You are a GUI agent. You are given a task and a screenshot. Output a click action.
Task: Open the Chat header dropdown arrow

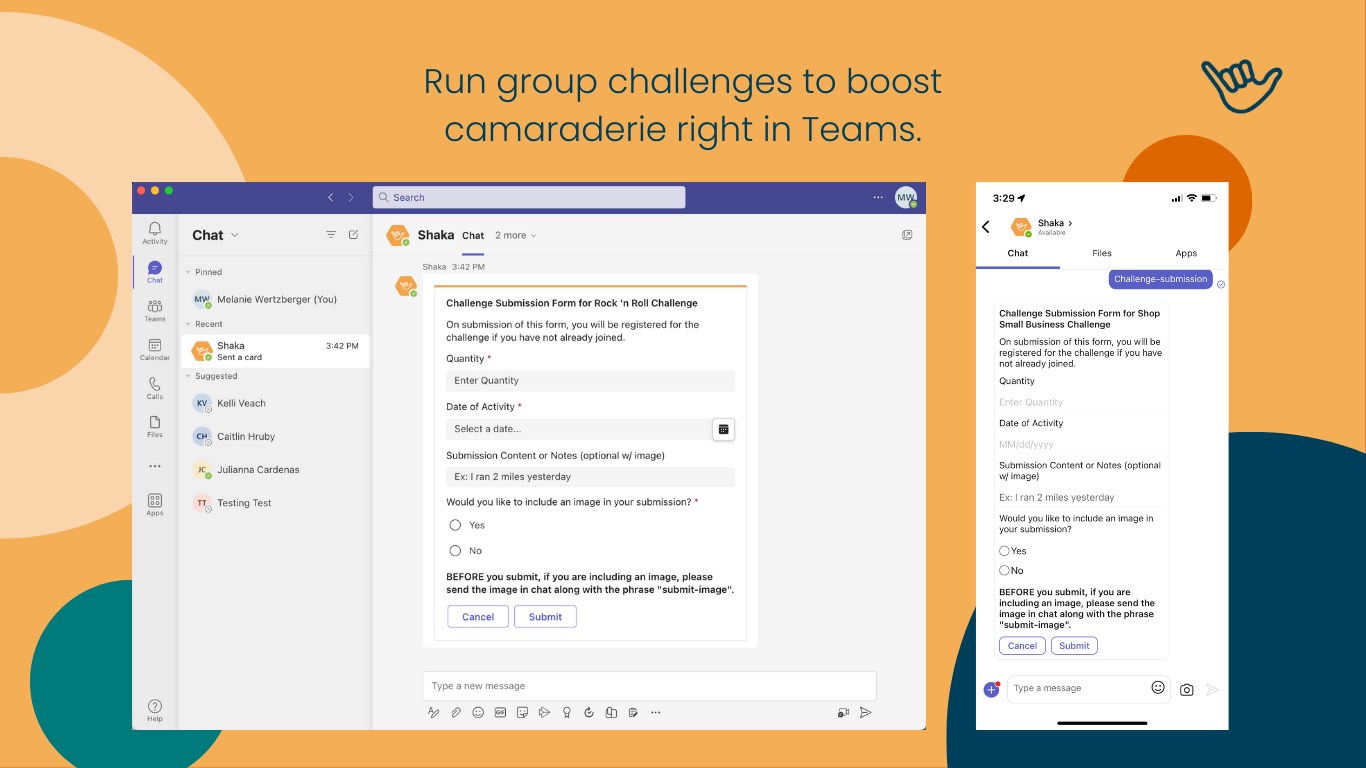(235, 235)
